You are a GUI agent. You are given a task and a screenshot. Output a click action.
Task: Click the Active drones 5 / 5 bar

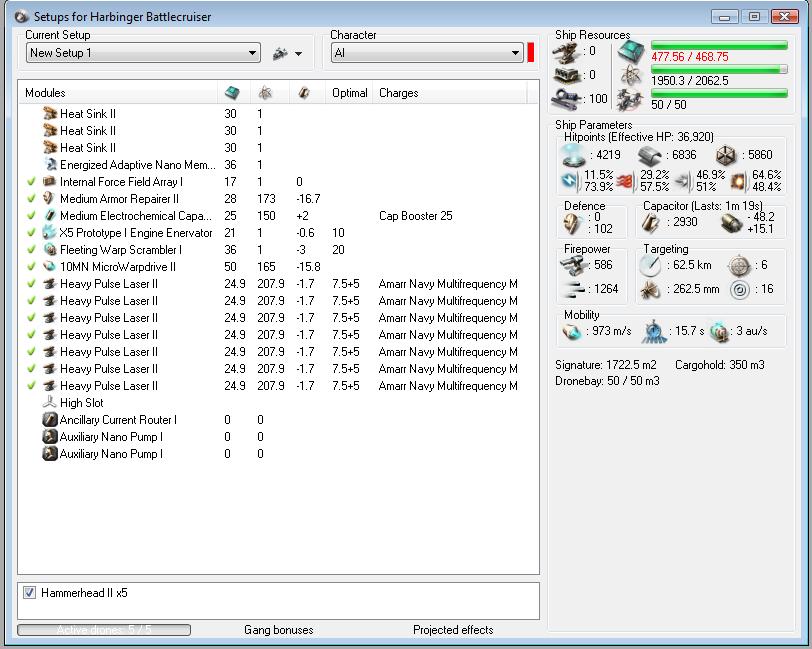point(104,630)
